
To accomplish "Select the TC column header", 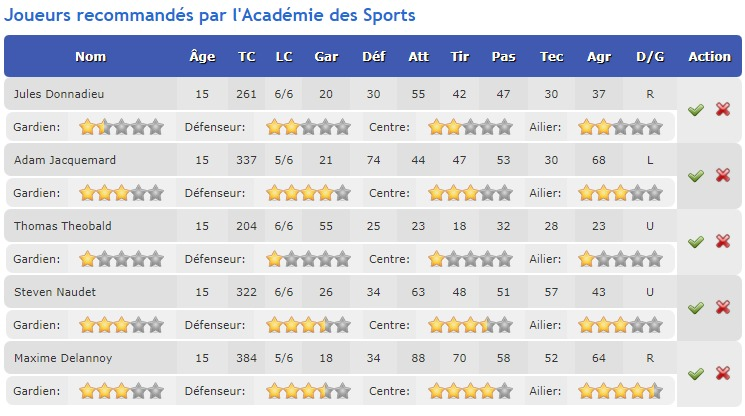I will (247, 57).
